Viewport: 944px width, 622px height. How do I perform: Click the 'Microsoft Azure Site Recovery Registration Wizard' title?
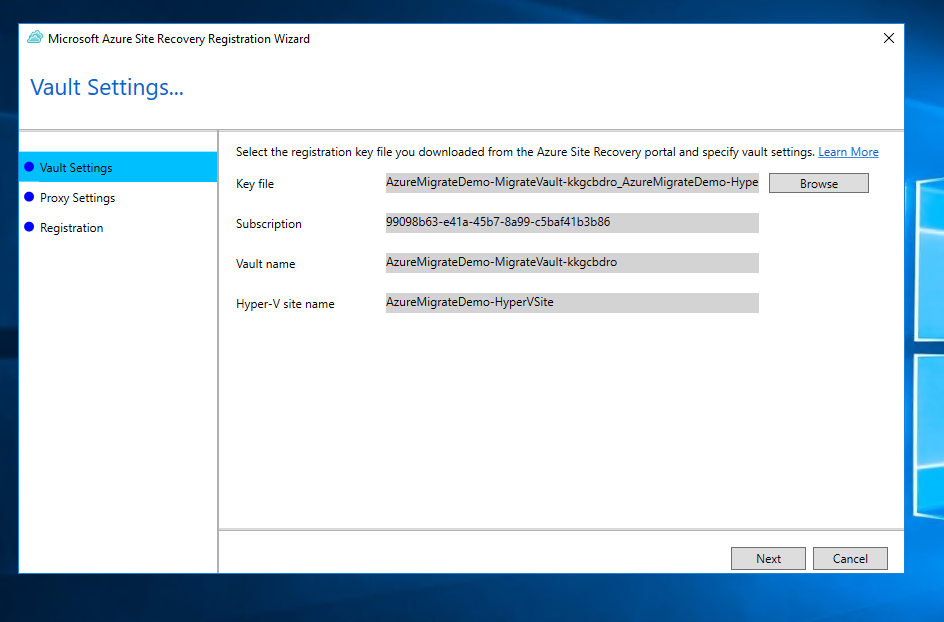(179, 39)
